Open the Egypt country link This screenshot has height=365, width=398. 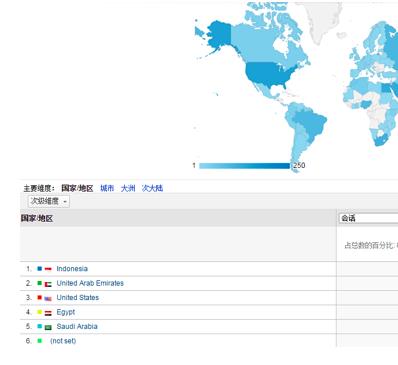66,312
